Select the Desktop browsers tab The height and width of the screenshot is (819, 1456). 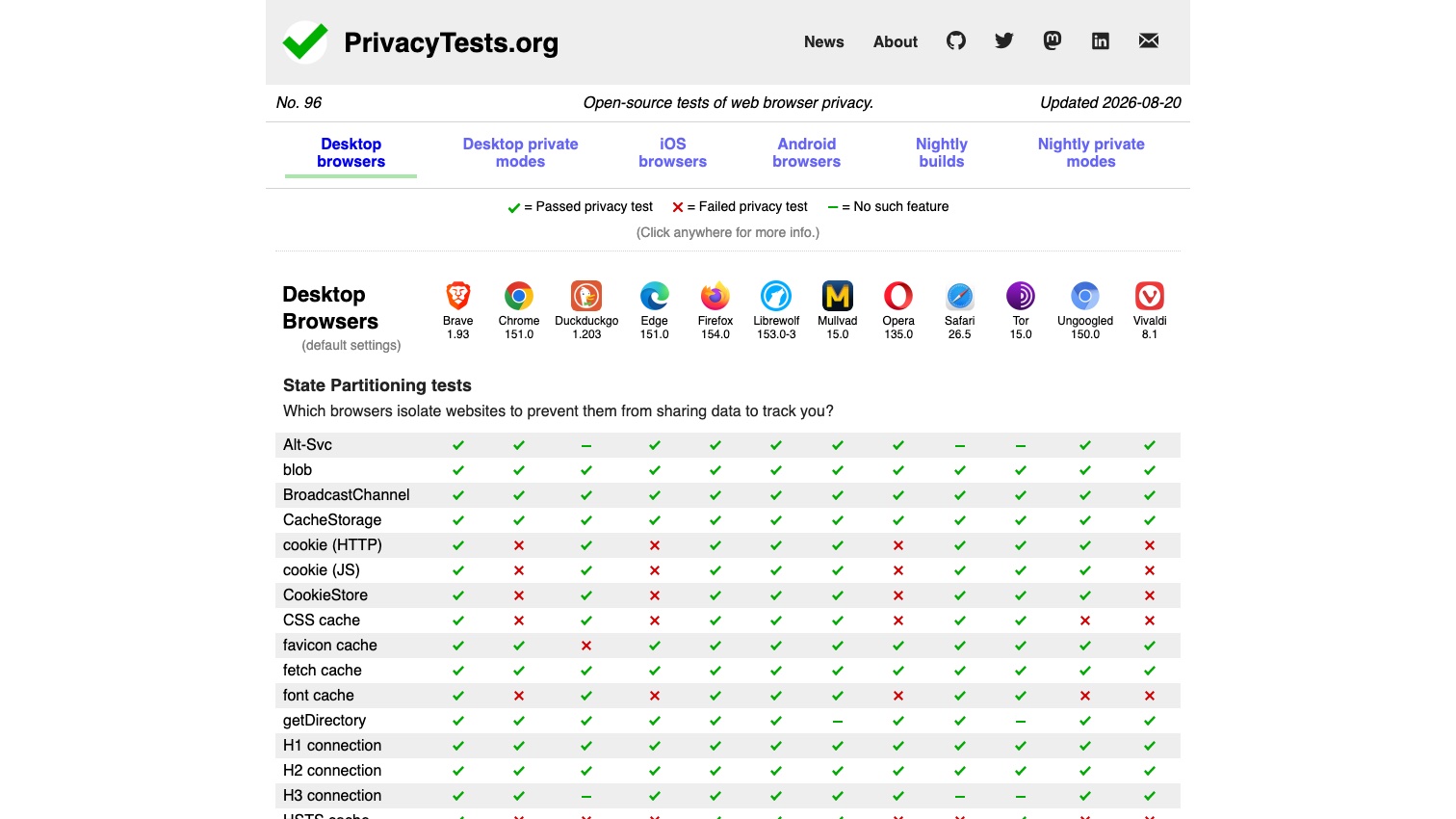click(351, 152)
